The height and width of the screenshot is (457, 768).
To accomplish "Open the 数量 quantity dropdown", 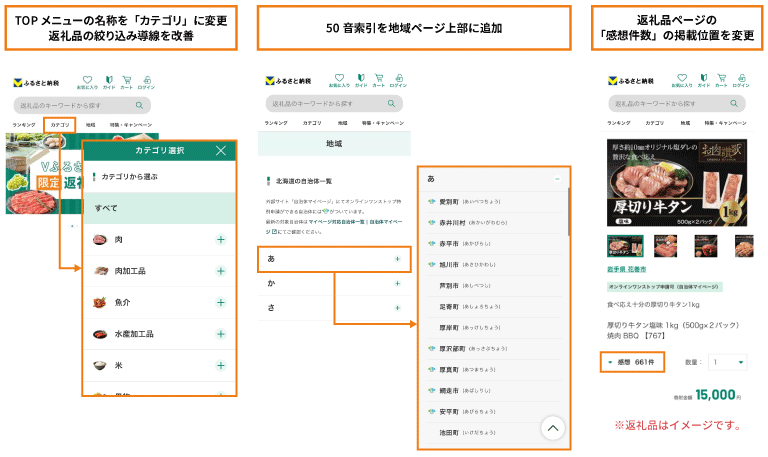I will (728, 362).
